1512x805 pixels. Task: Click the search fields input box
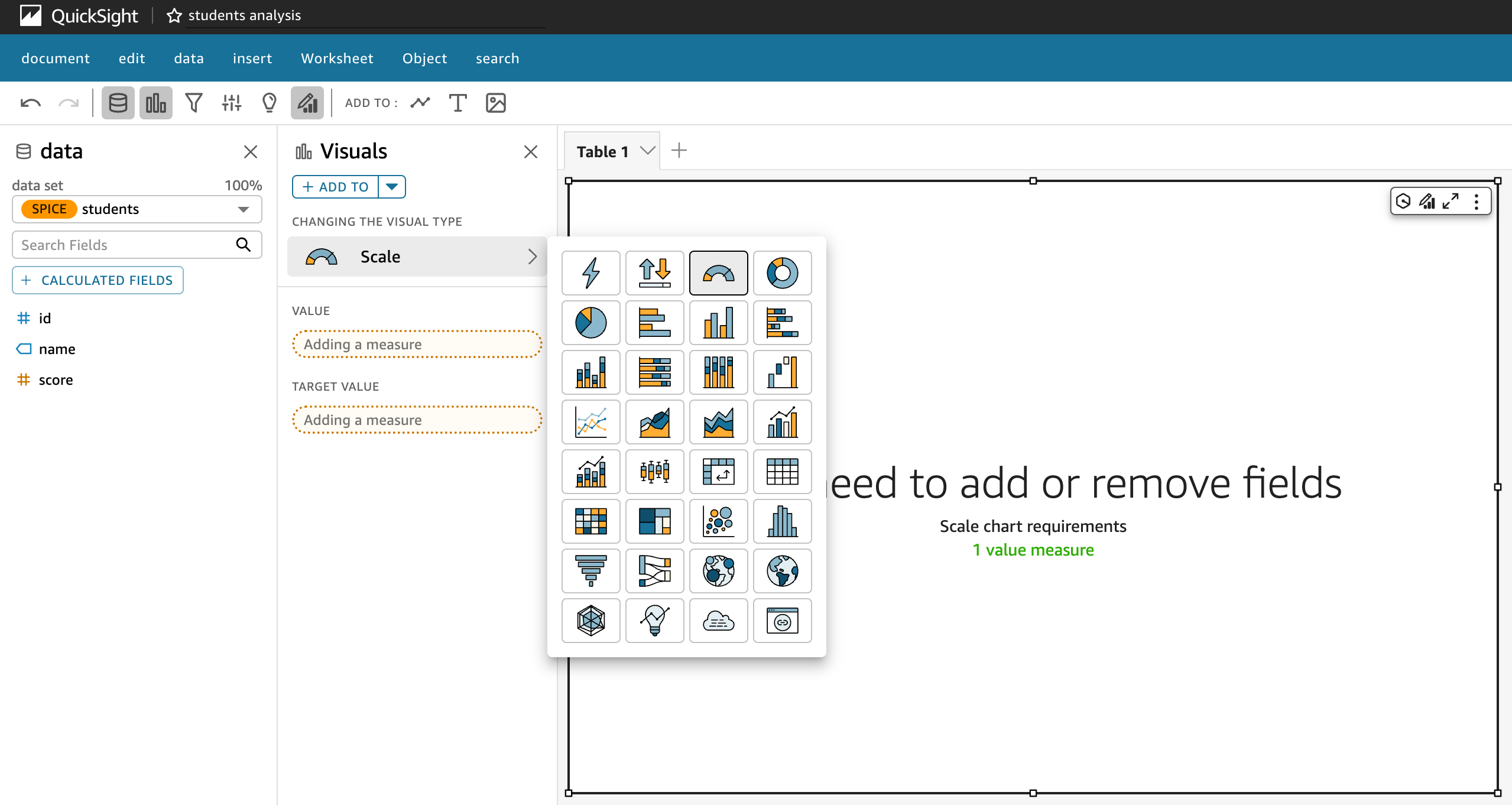135,245
